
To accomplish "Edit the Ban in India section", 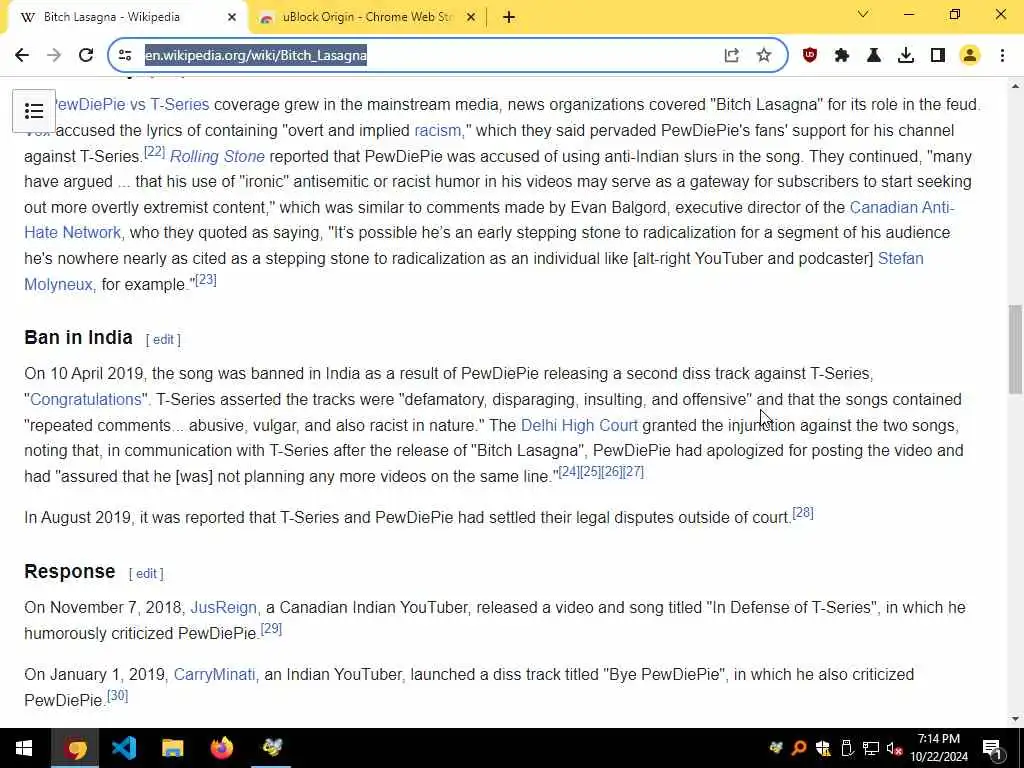I will tap(163, 340).
